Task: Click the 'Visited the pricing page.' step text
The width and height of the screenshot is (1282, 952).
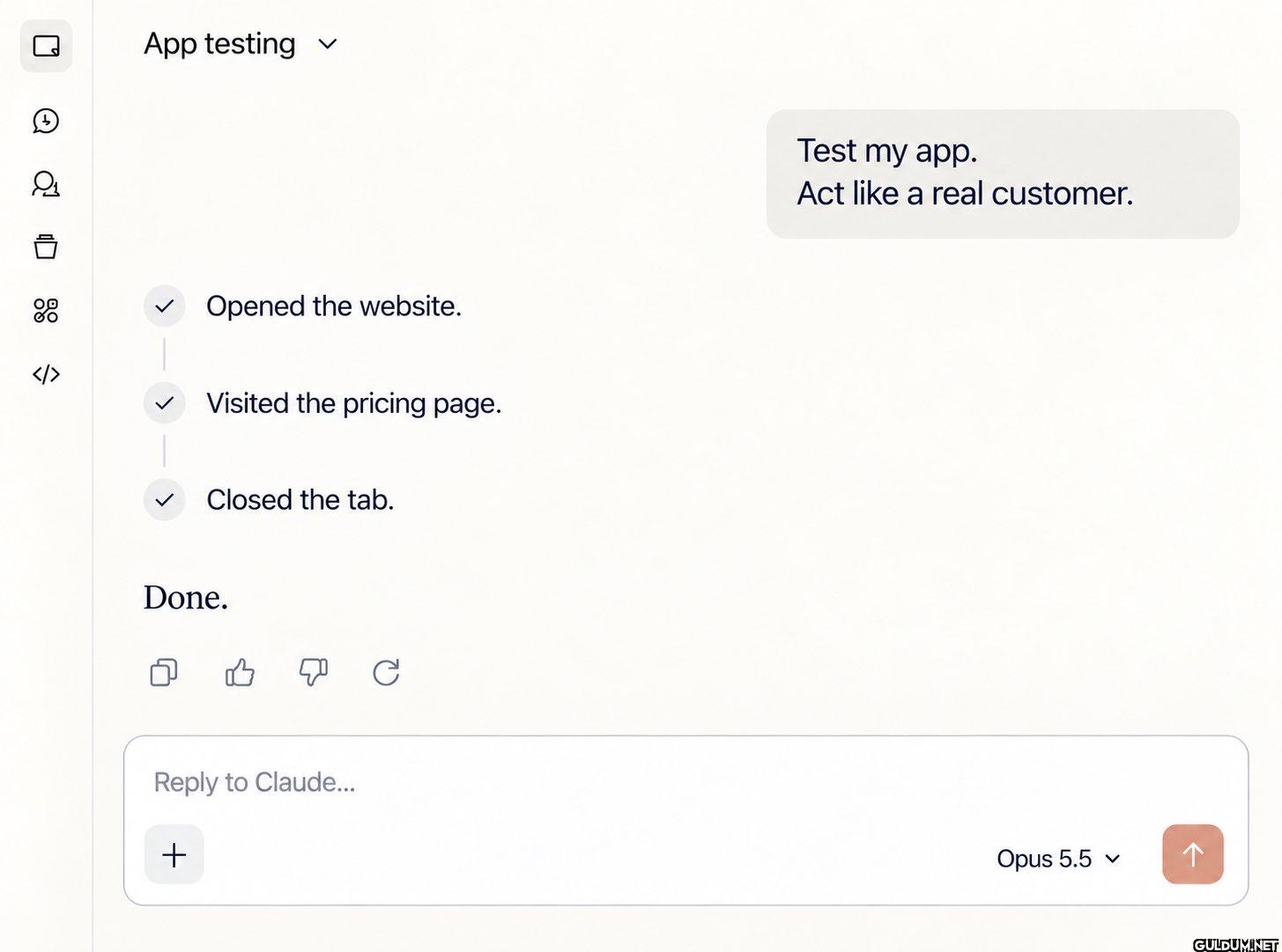Action: 354,403
